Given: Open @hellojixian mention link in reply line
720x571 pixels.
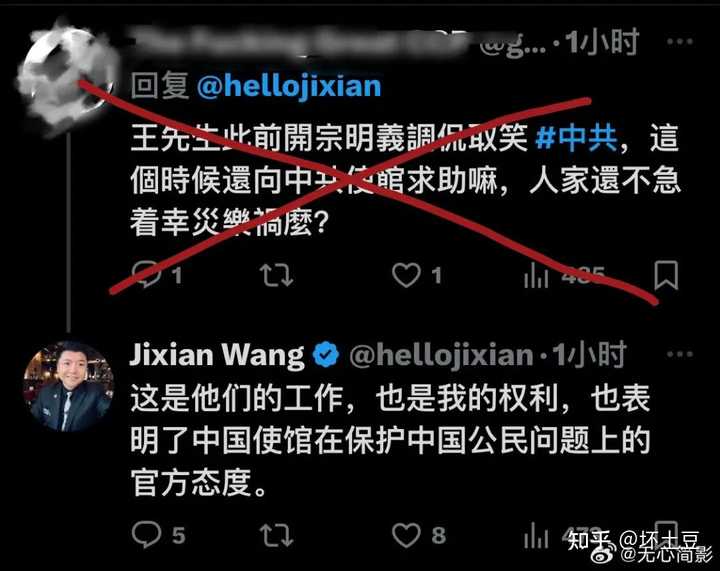Looking at the screenshot, I should pos(289,86).
